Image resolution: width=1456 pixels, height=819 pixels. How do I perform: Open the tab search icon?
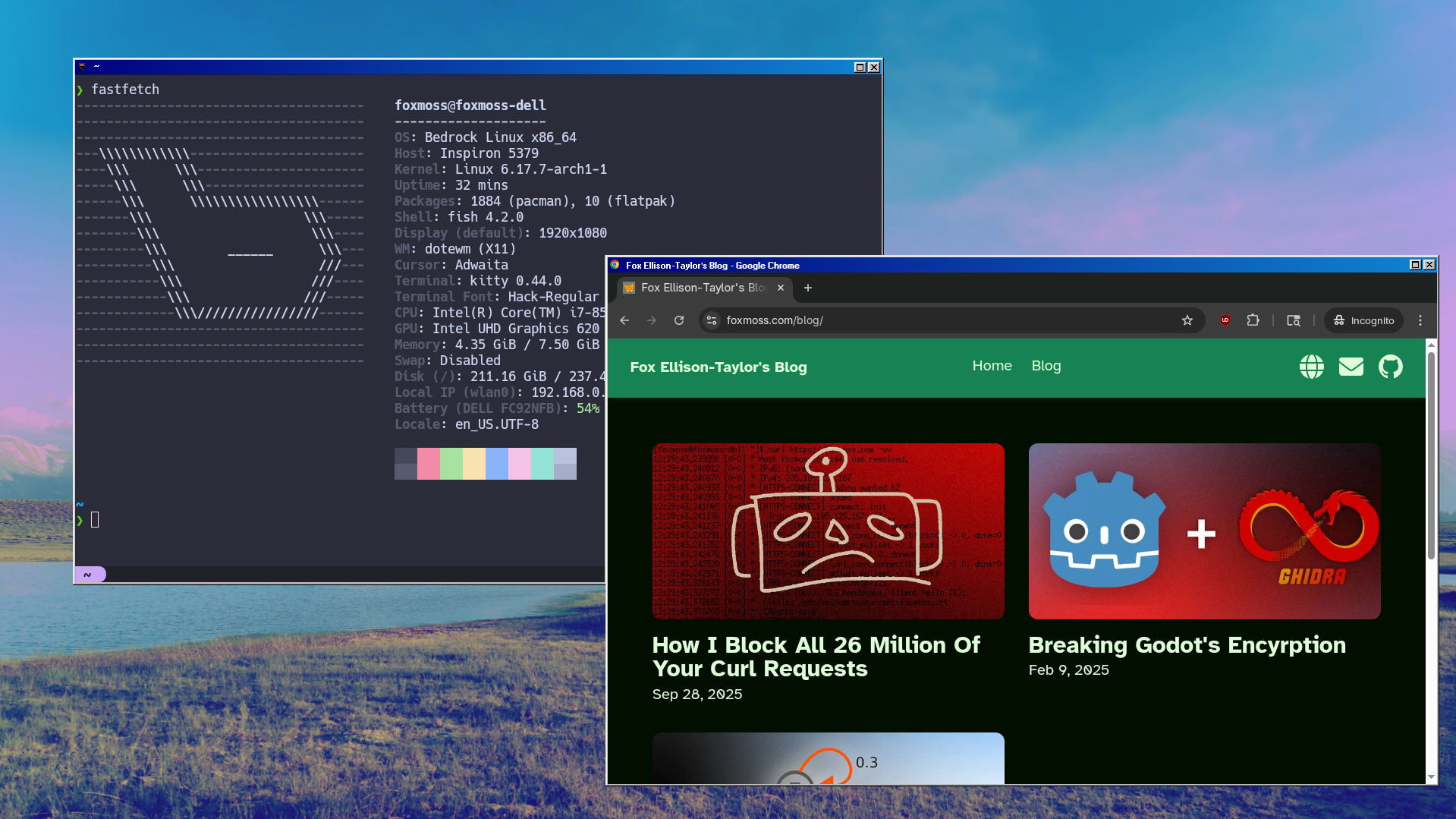click(x=1293, y=320)
